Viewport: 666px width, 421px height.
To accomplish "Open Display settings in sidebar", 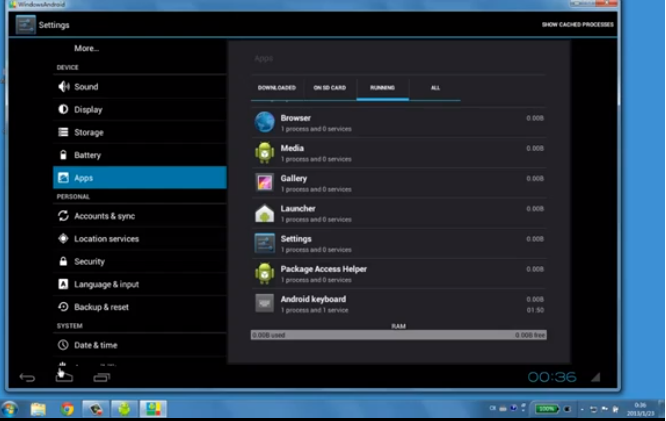I will point(88,110).
